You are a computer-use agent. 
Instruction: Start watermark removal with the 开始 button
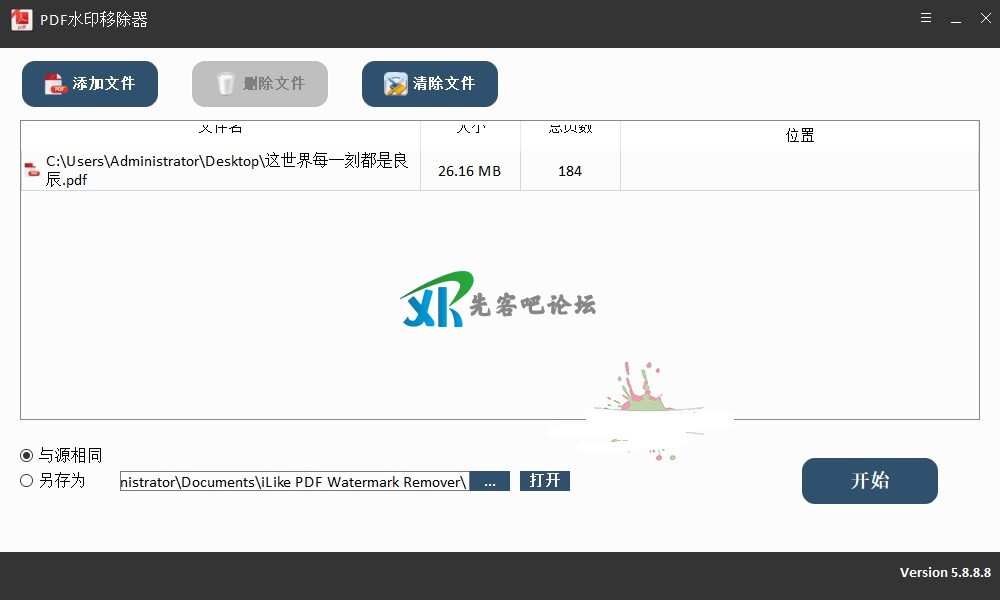click(x=869, y=481)
